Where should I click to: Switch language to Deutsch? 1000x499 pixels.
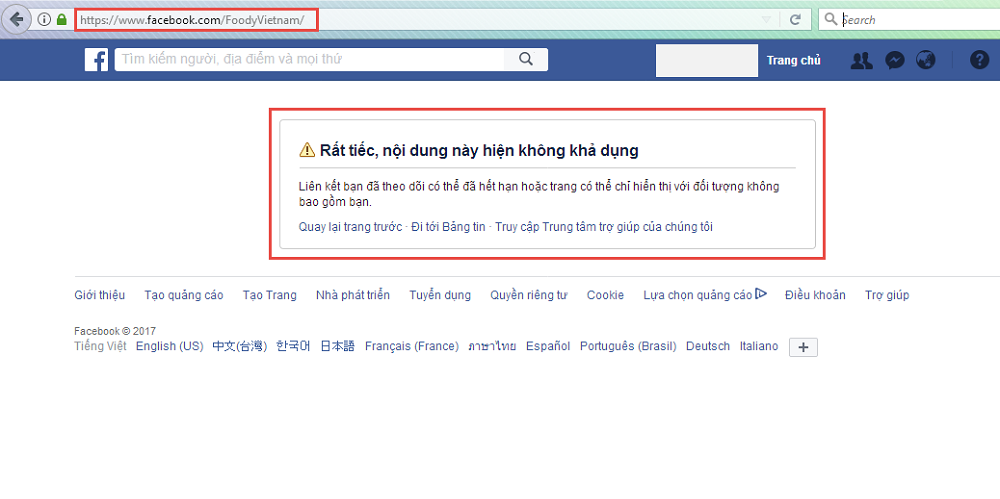click(x=708, y=346)
